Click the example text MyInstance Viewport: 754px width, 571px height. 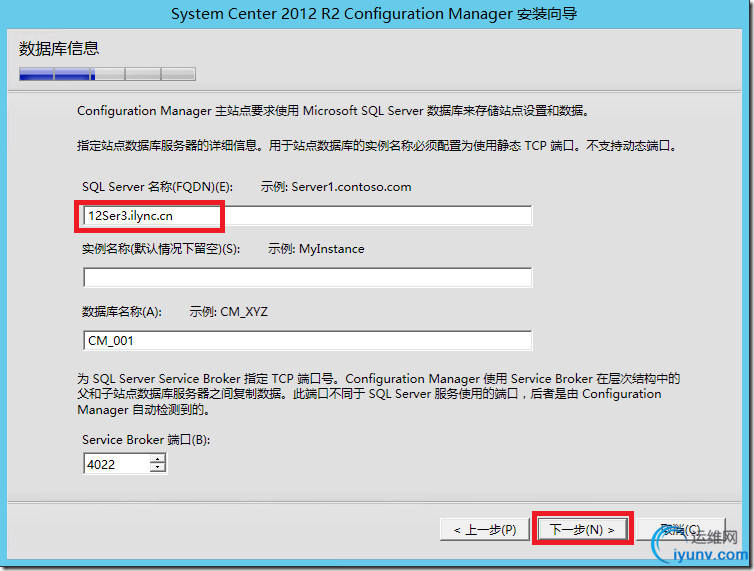point(331,249)
